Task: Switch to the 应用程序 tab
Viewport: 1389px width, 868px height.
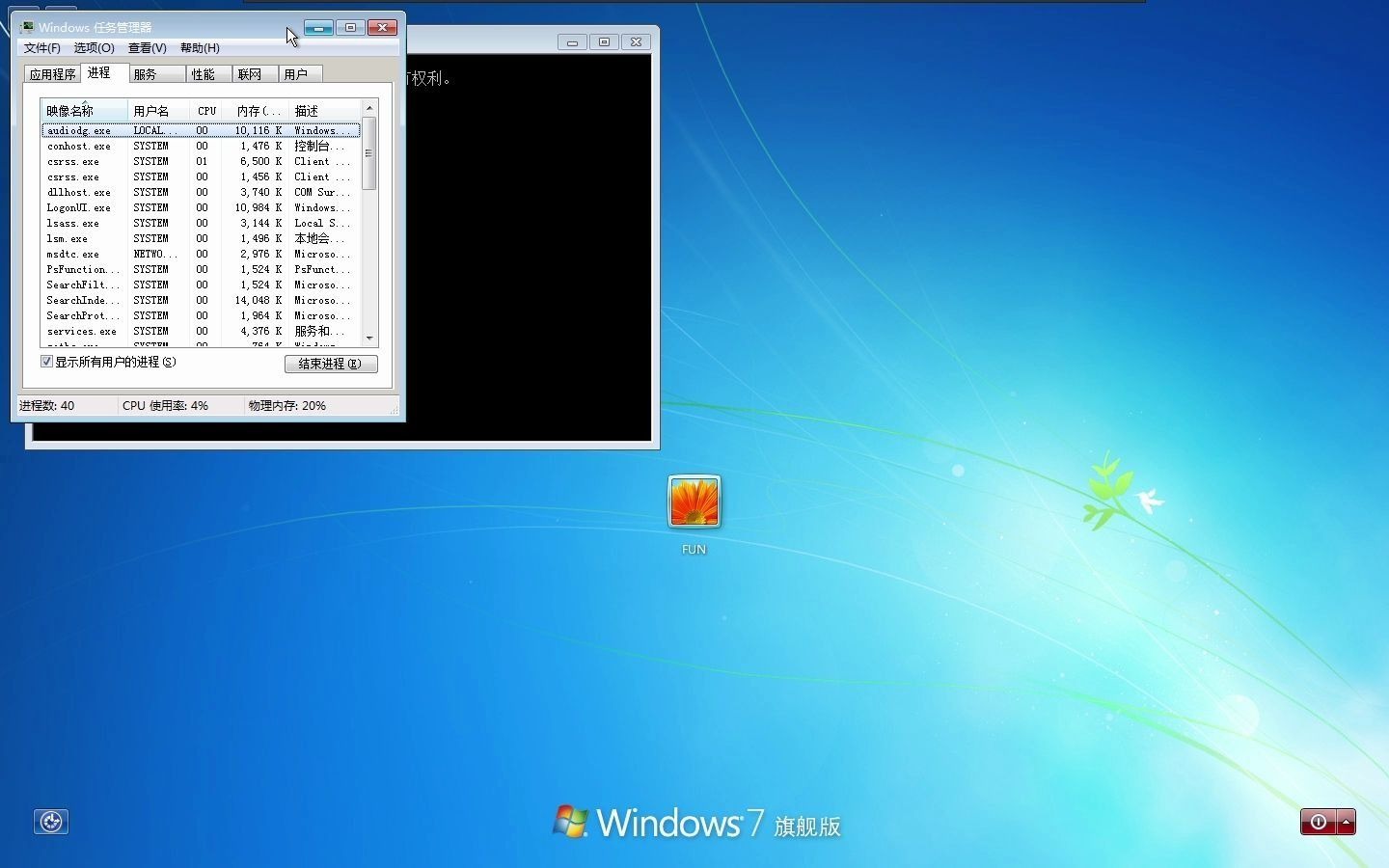Action: 52,74
